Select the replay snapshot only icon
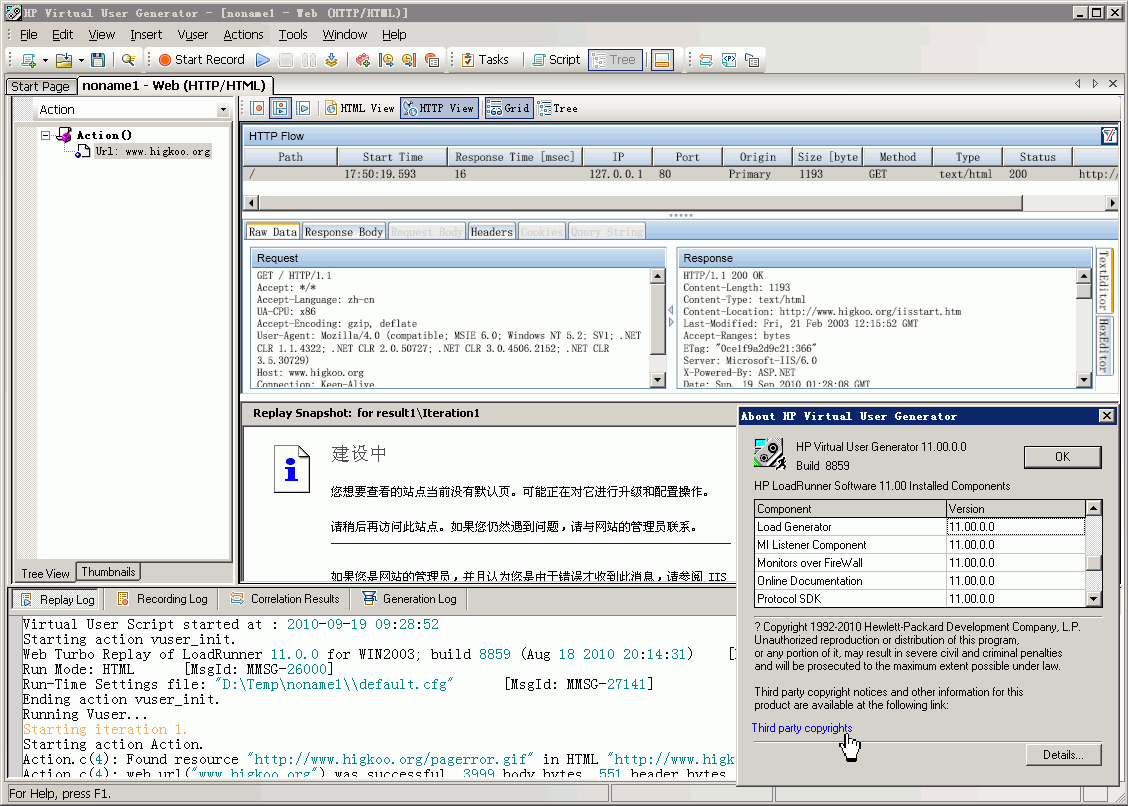Image resolution: width=1128 pixels, height=806 pixels. (304, 108)
